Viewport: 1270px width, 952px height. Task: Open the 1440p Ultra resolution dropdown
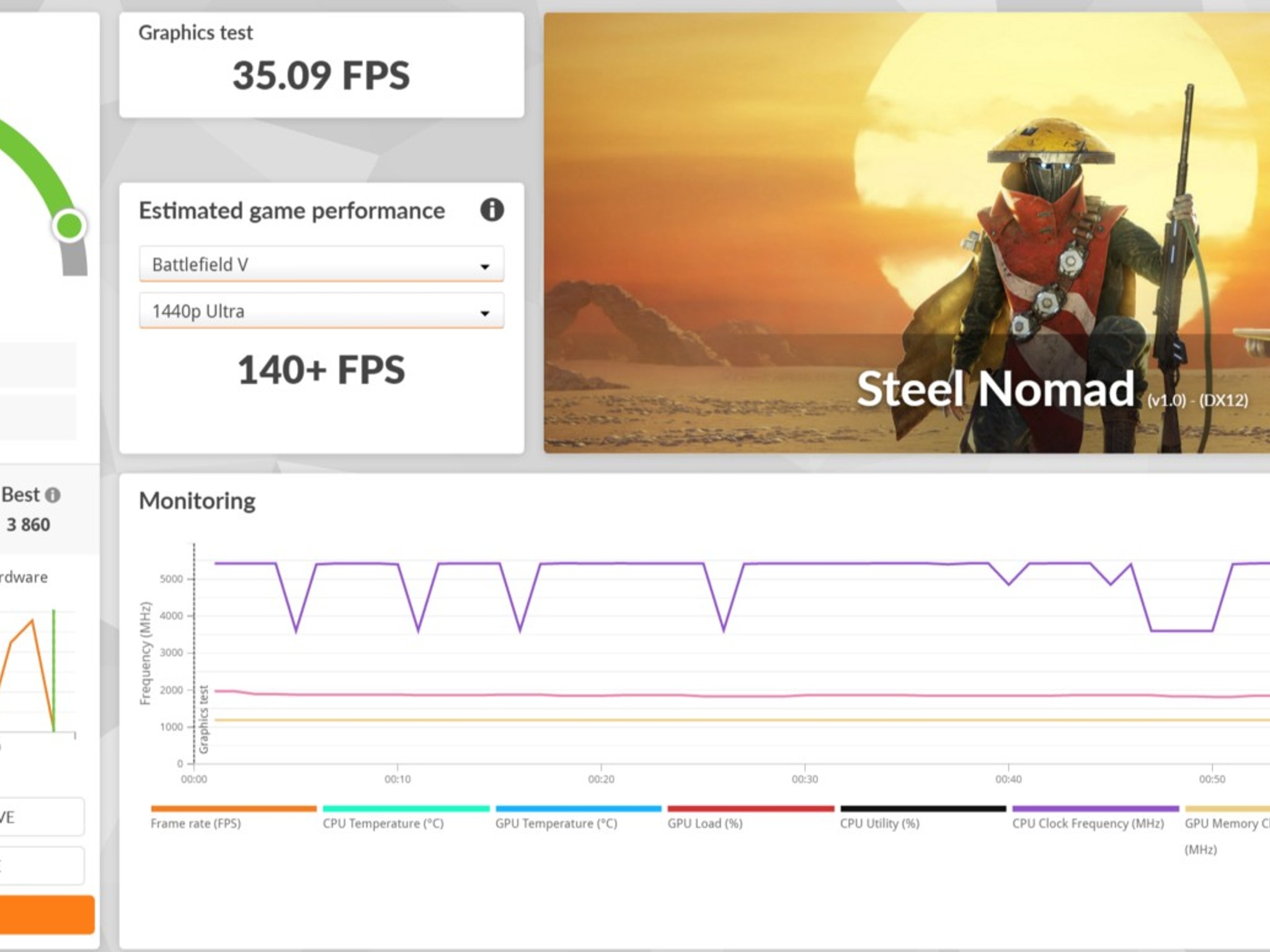[321, 311]
